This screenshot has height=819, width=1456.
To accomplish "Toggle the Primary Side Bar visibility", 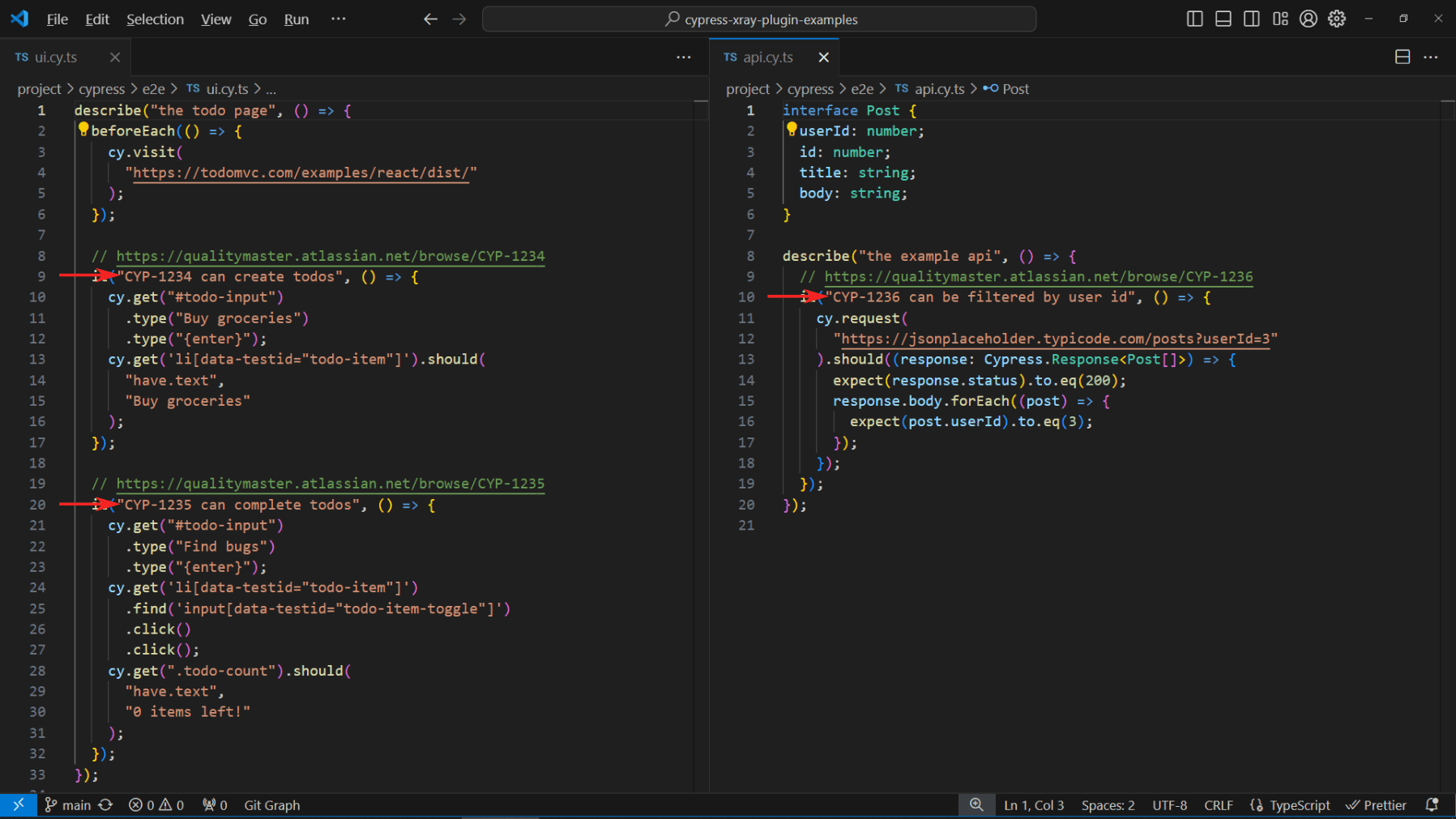I will coord(1194,18).
